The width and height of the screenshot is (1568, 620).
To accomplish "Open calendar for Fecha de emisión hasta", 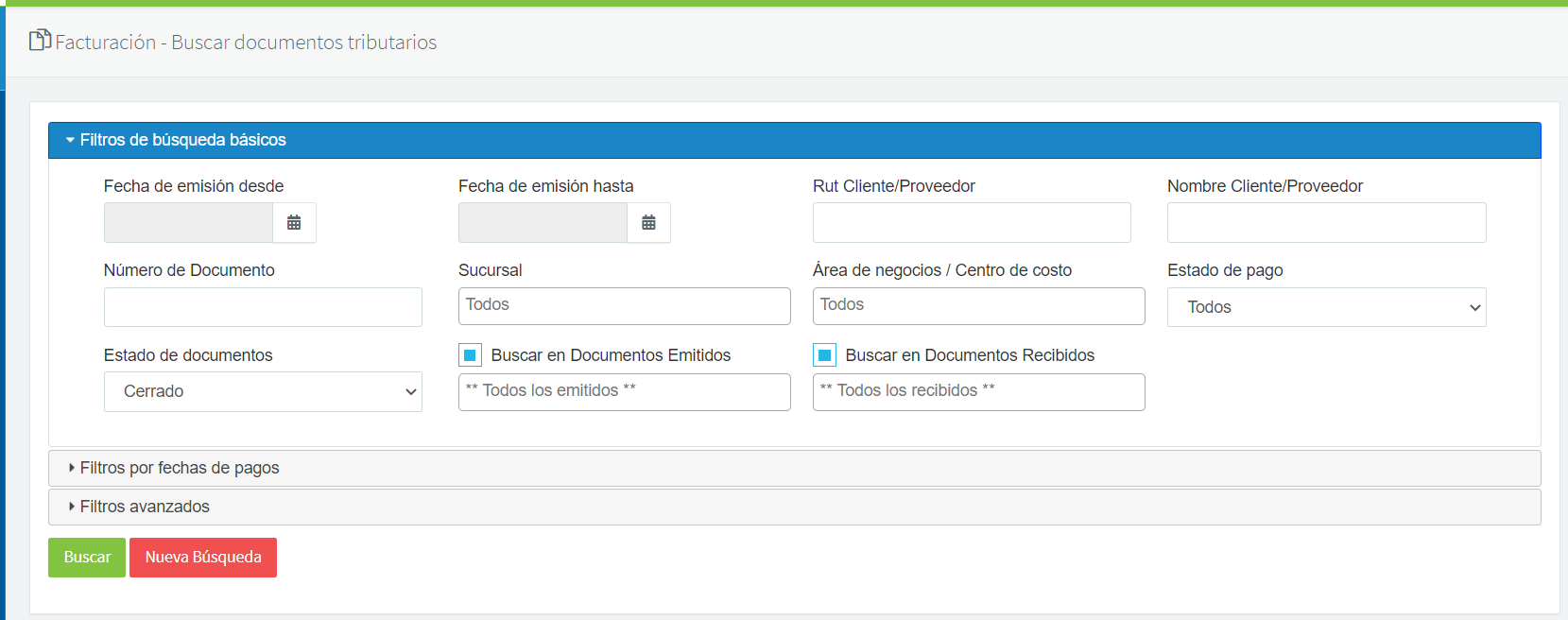I will pos(648,223).
